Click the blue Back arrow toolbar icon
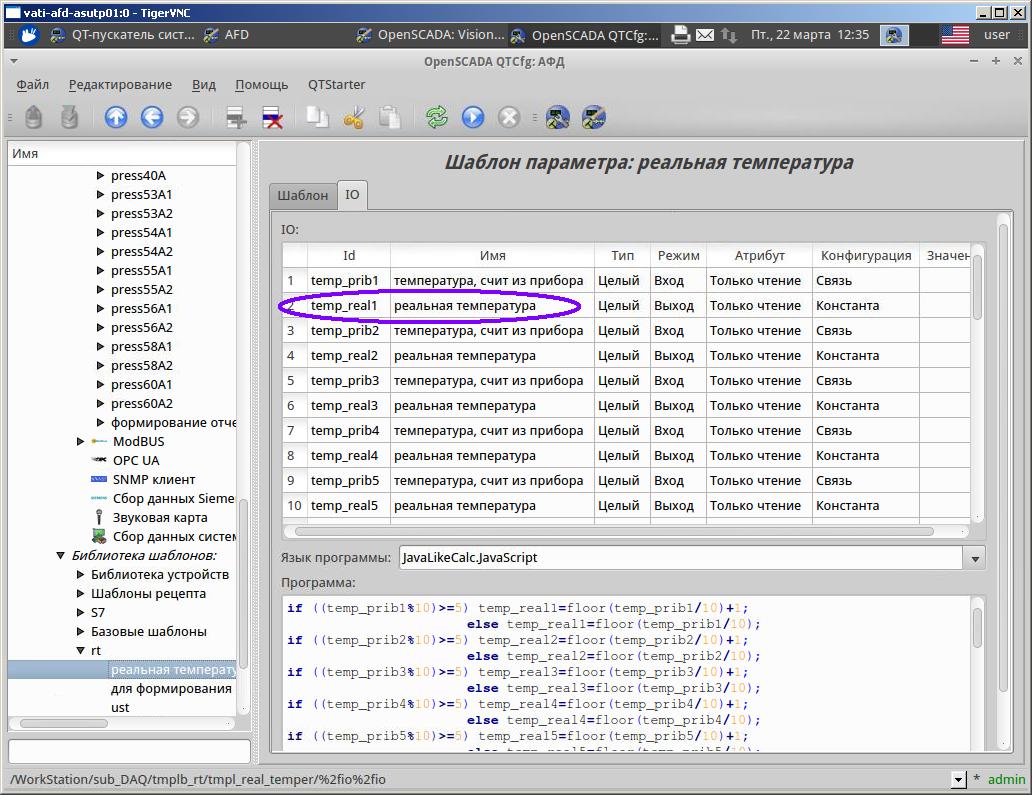The height and width of the screenshot is (795, 1032). (152, 118)
